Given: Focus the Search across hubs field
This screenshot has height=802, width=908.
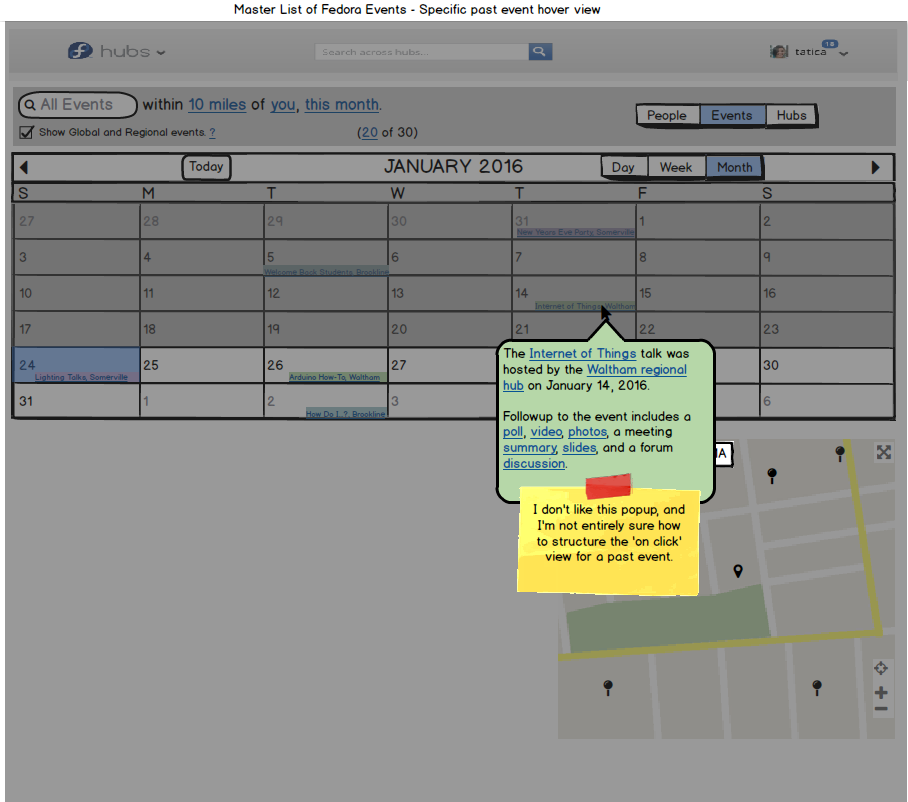Looking at the screenshot, I should [x=422, y=52].
